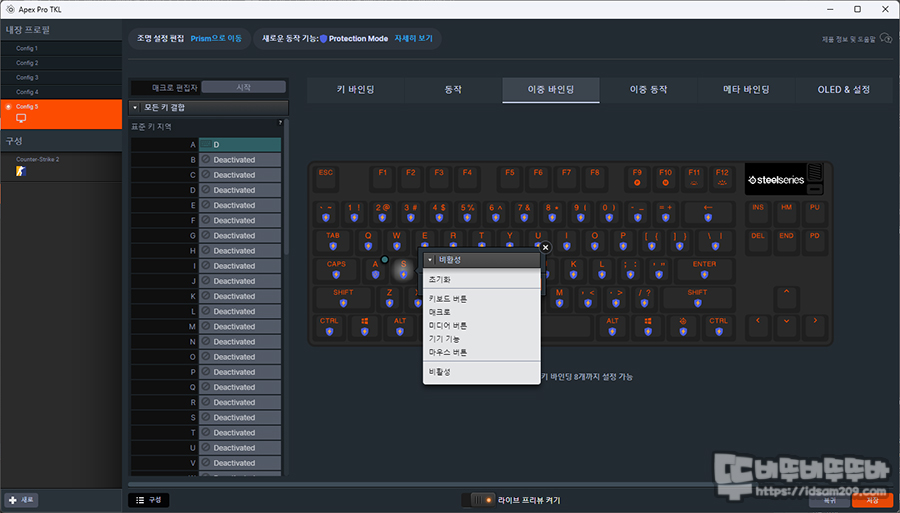This screenshot has height=513, width=900.
Task: Open the Deactivated binding for key F
Action: coord(240,220)
